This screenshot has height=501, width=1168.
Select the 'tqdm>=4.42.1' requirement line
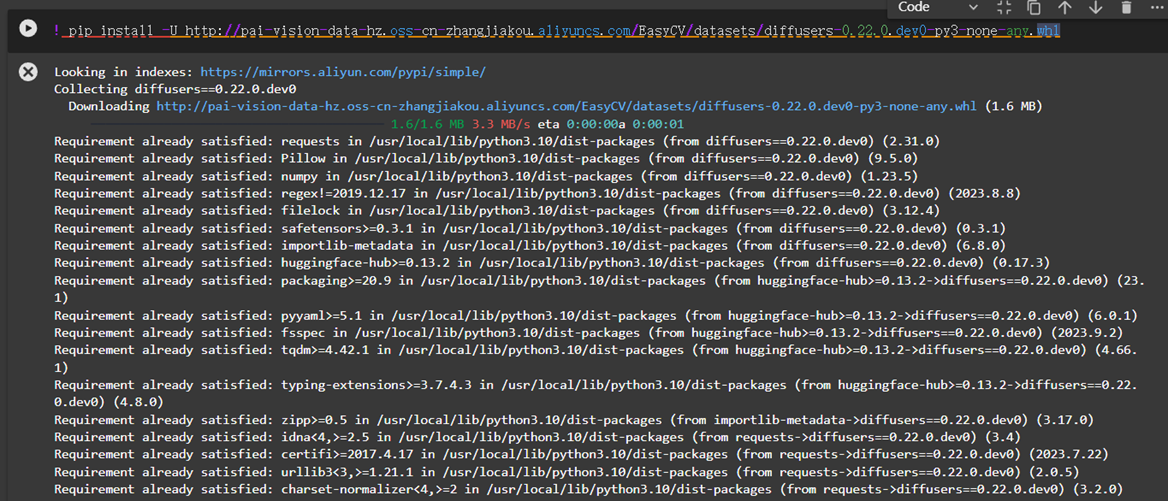tap(596, 359)
